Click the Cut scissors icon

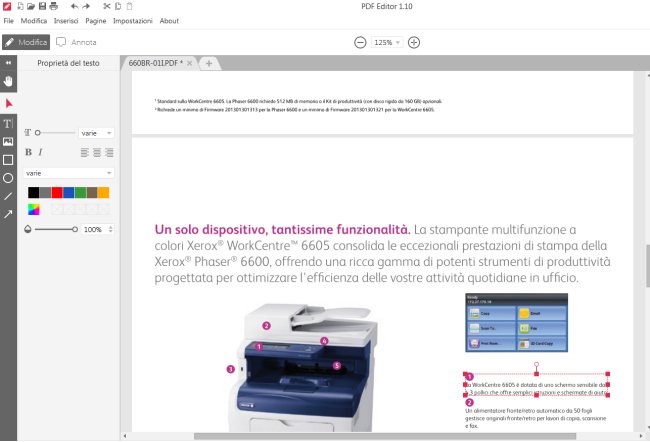point(107,6)
